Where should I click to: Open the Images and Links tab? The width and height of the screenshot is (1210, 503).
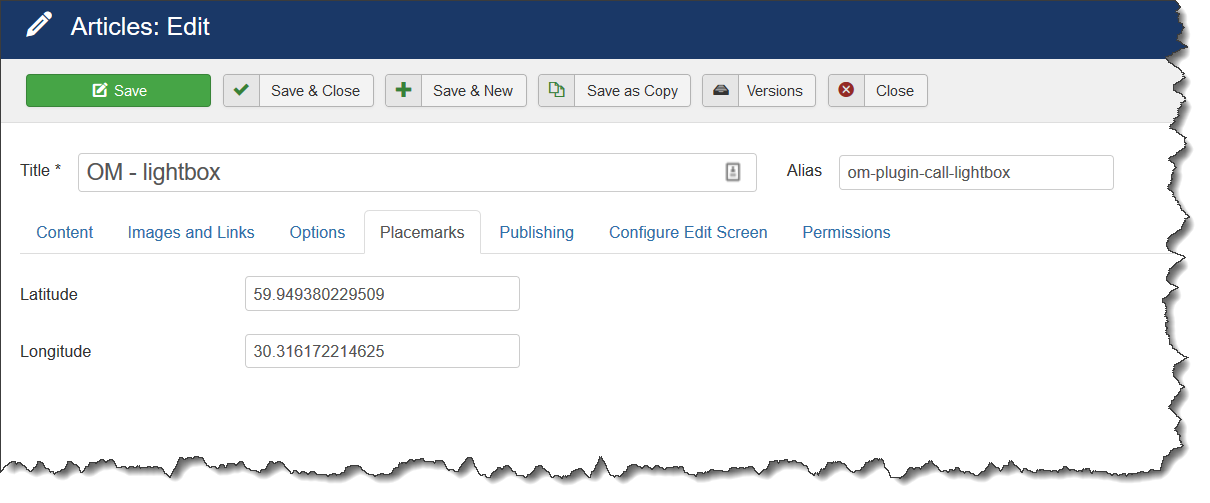(191, 232)
